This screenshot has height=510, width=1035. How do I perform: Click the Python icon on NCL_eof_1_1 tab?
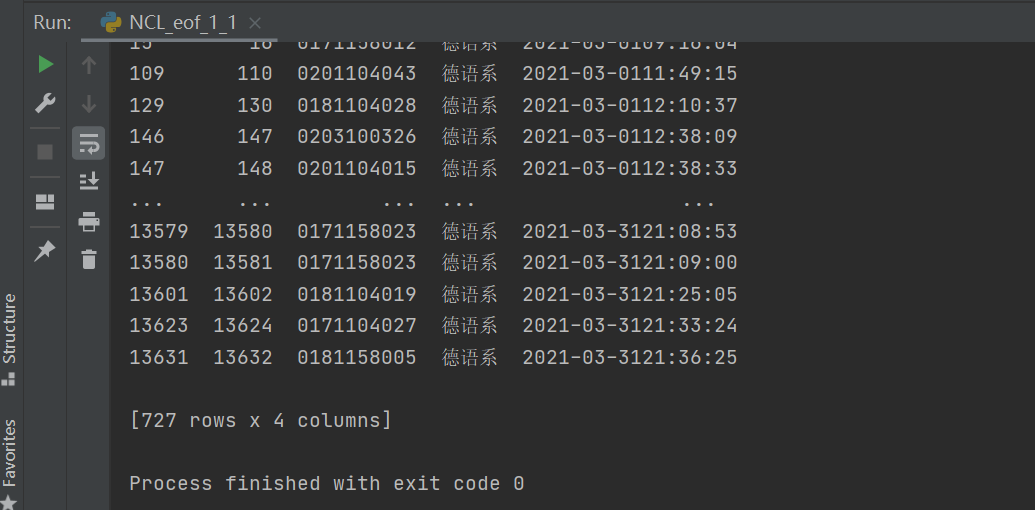(111, 23)
